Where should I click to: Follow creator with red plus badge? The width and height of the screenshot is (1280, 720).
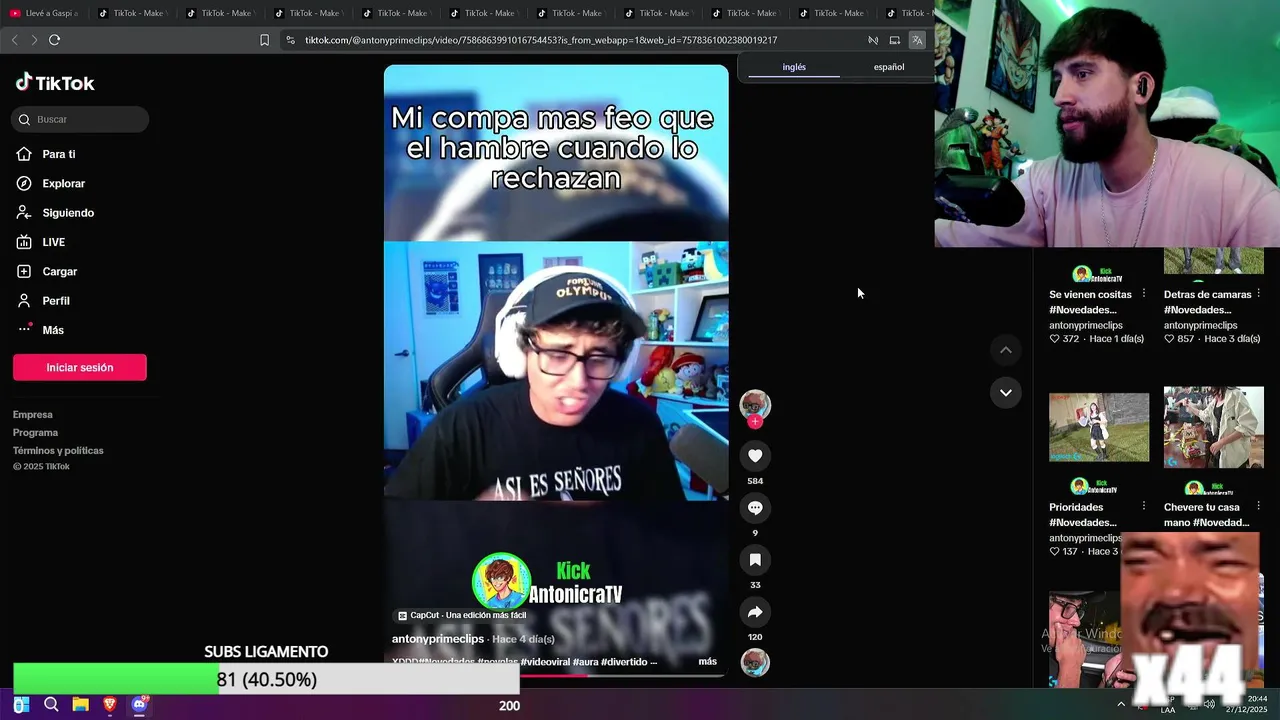coord(755,422)
